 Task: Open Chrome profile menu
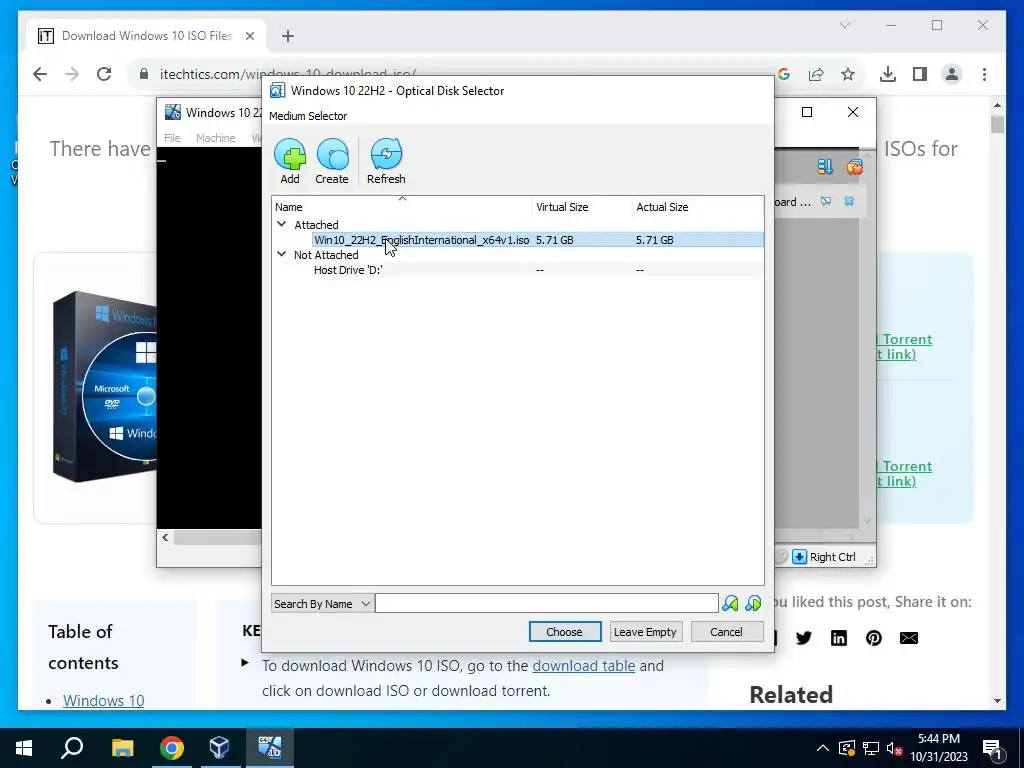(x=952, y=74)
